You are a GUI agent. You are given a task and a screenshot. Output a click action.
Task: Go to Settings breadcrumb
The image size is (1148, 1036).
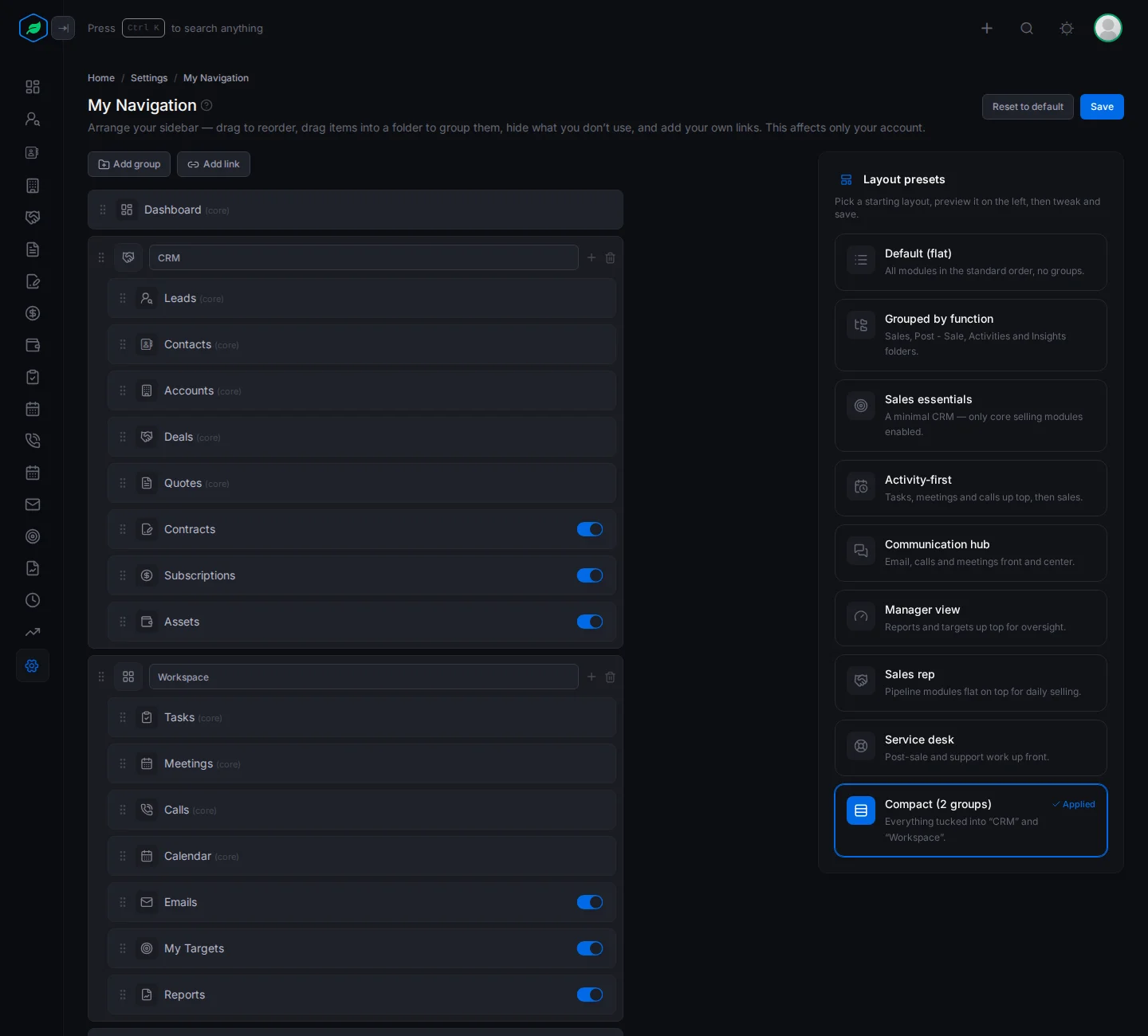click(x=149, y=78)
